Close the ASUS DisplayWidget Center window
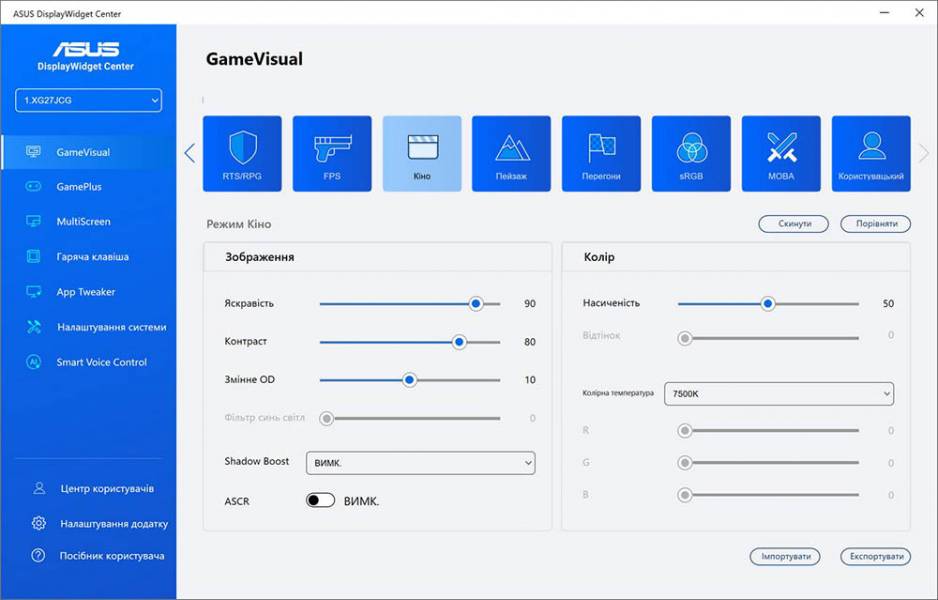938x600 pixels. (x=919, y=13)
